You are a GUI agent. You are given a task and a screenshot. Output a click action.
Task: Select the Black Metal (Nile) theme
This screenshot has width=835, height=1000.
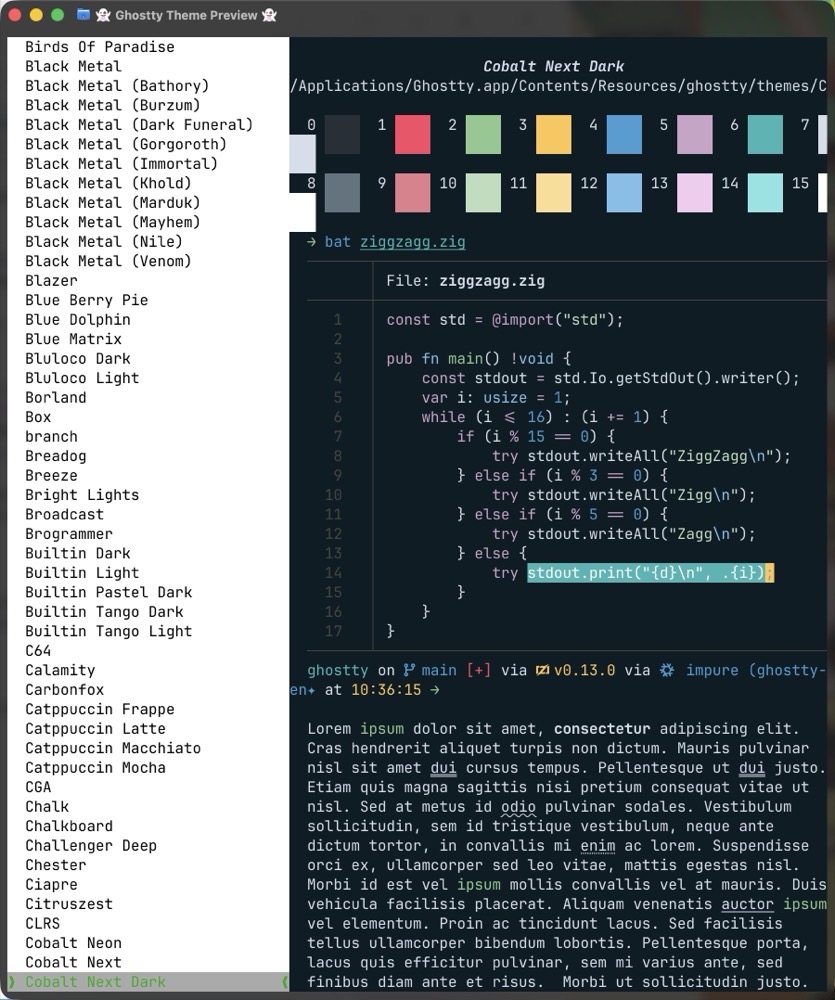[x=104, y=242]
